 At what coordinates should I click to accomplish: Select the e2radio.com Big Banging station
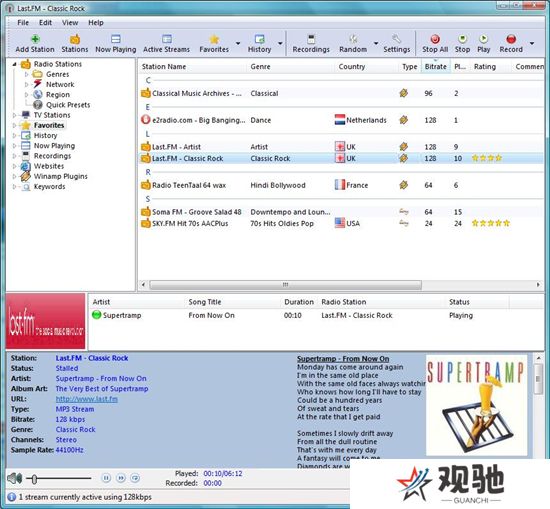(341, 120)
